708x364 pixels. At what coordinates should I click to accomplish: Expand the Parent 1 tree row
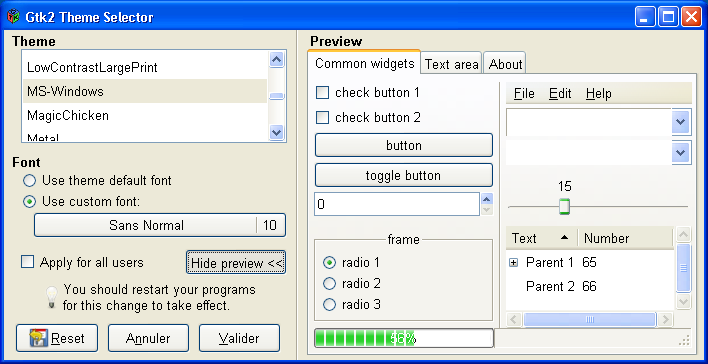tap(513, 262)
